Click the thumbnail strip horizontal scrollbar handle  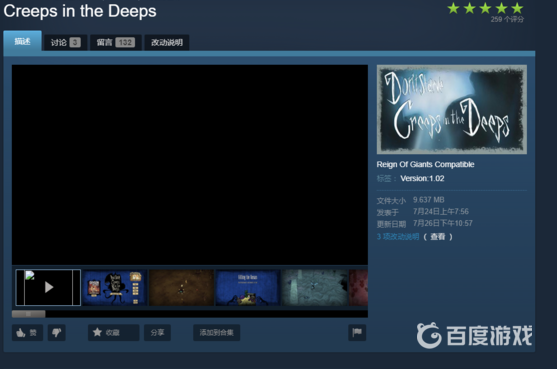(28, 314)
